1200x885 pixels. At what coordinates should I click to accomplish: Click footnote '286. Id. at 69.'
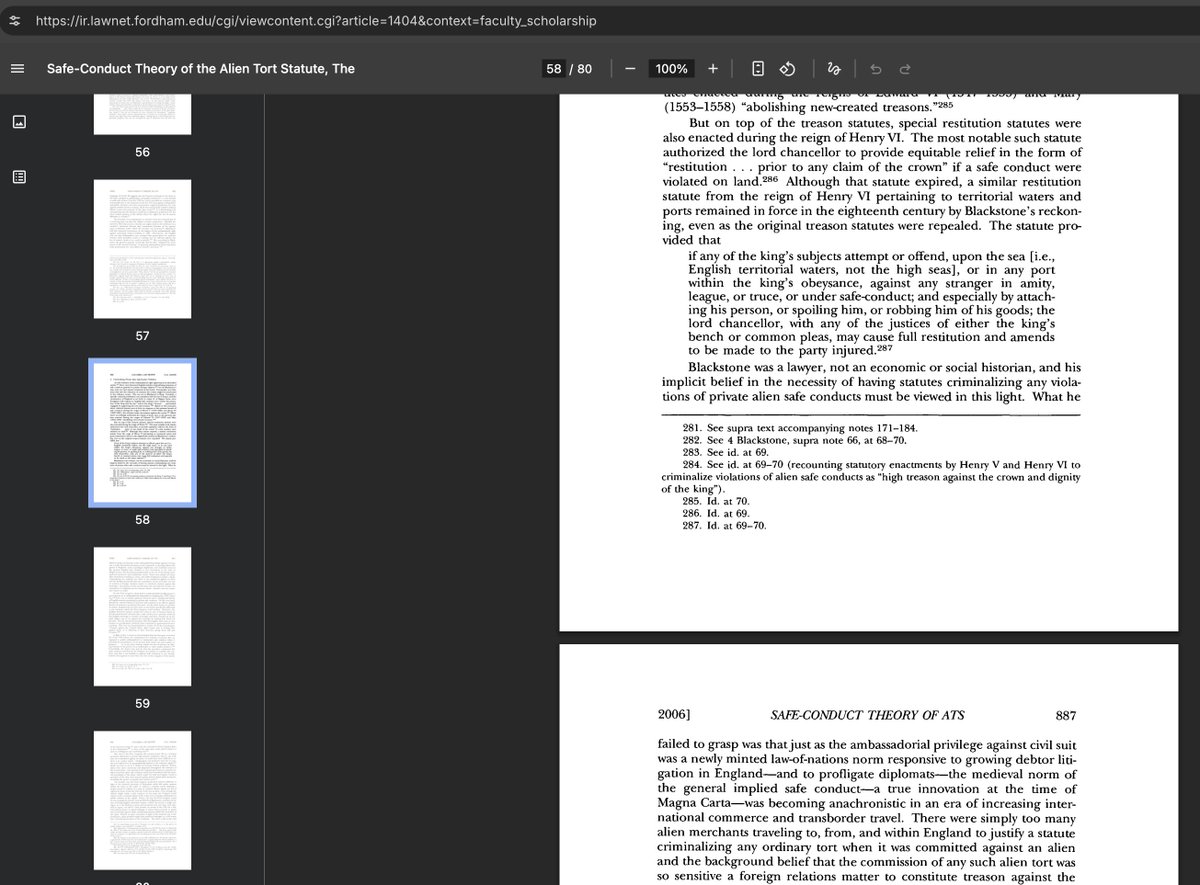(x=715, y=513)
